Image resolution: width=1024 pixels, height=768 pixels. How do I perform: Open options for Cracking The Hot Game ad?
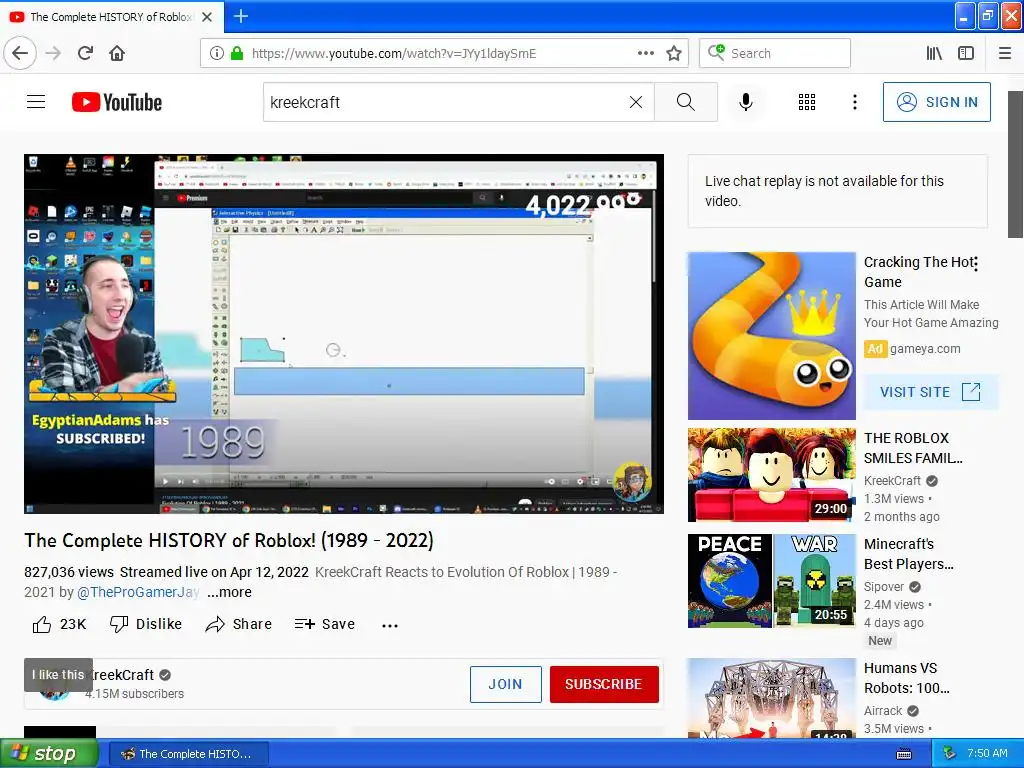(976, 264)
